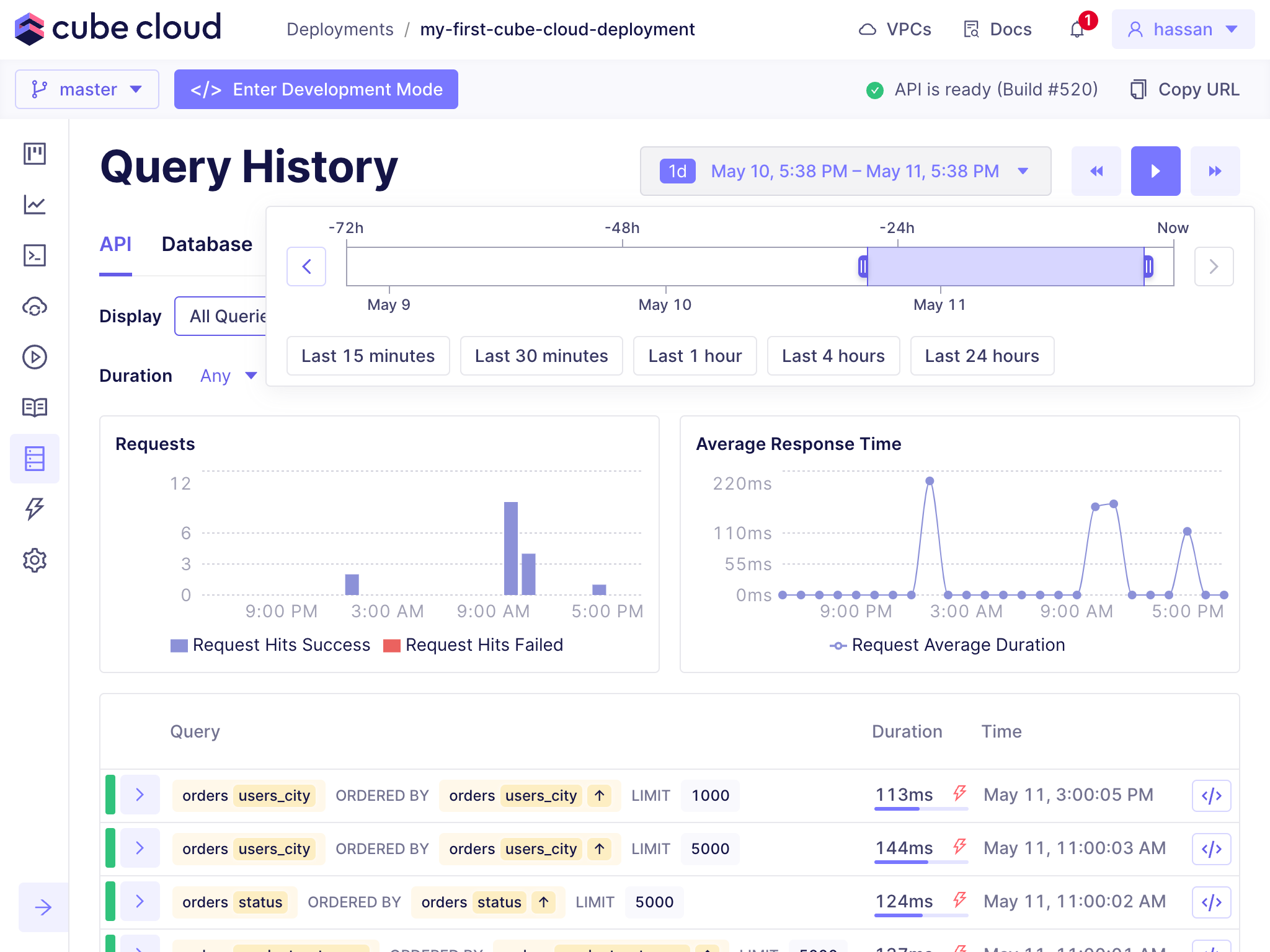Open the Overview board icon in sidebar

(x=35, y=154)
